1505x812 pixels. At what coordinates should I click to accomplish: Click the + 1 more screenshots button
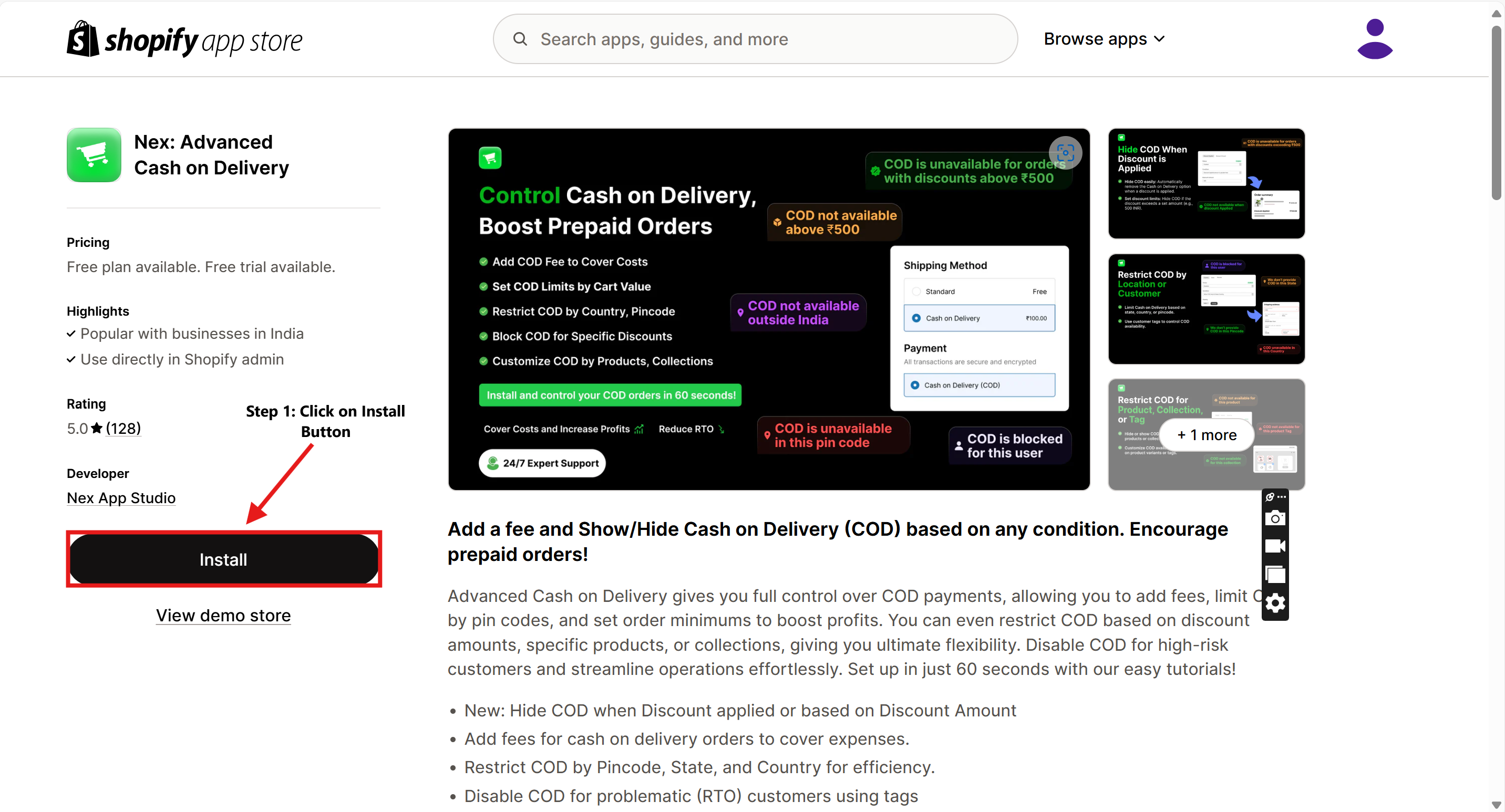(x=1207, y=435)
